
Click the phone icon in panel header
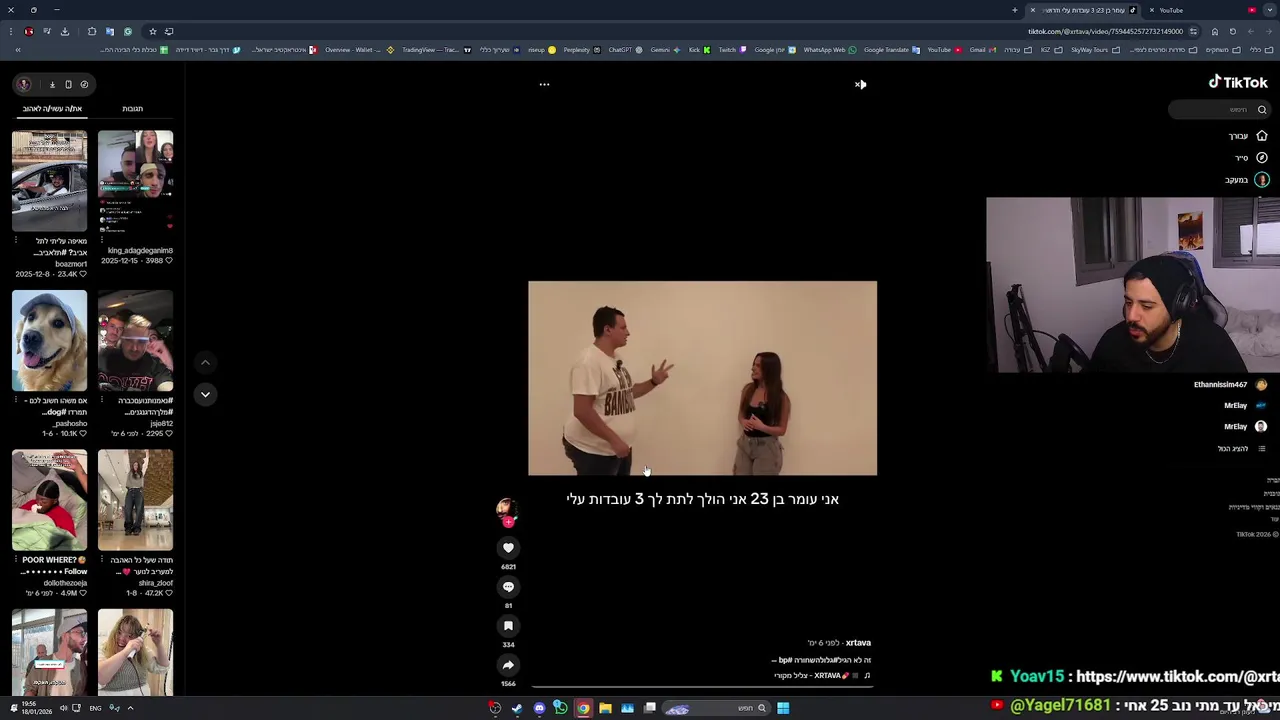tap(68, 84)
